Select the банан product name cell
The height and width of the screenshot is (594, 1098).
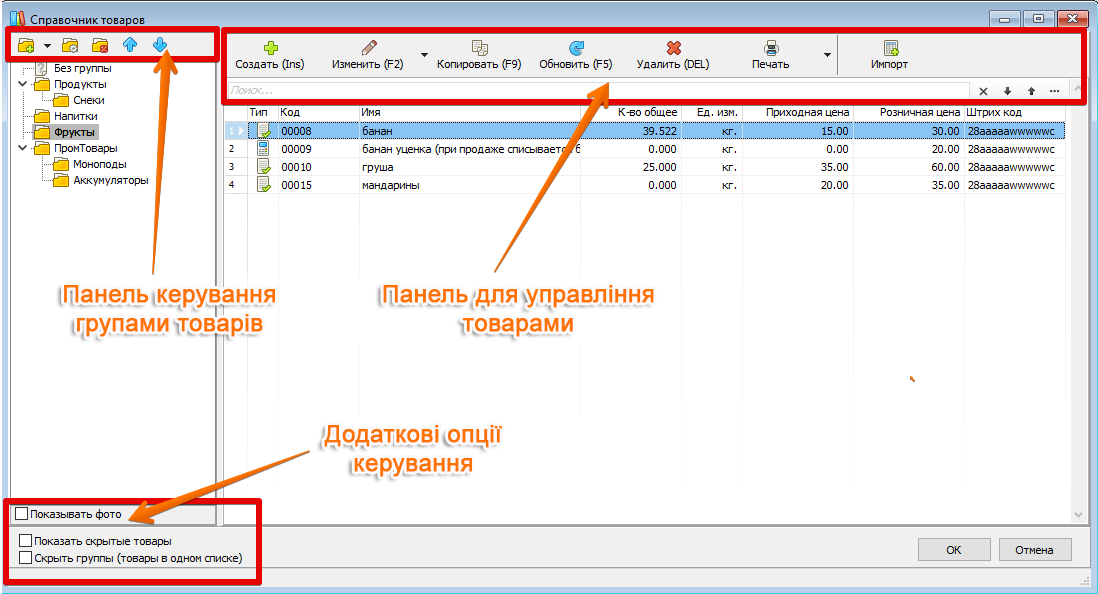tap(470, 131)
